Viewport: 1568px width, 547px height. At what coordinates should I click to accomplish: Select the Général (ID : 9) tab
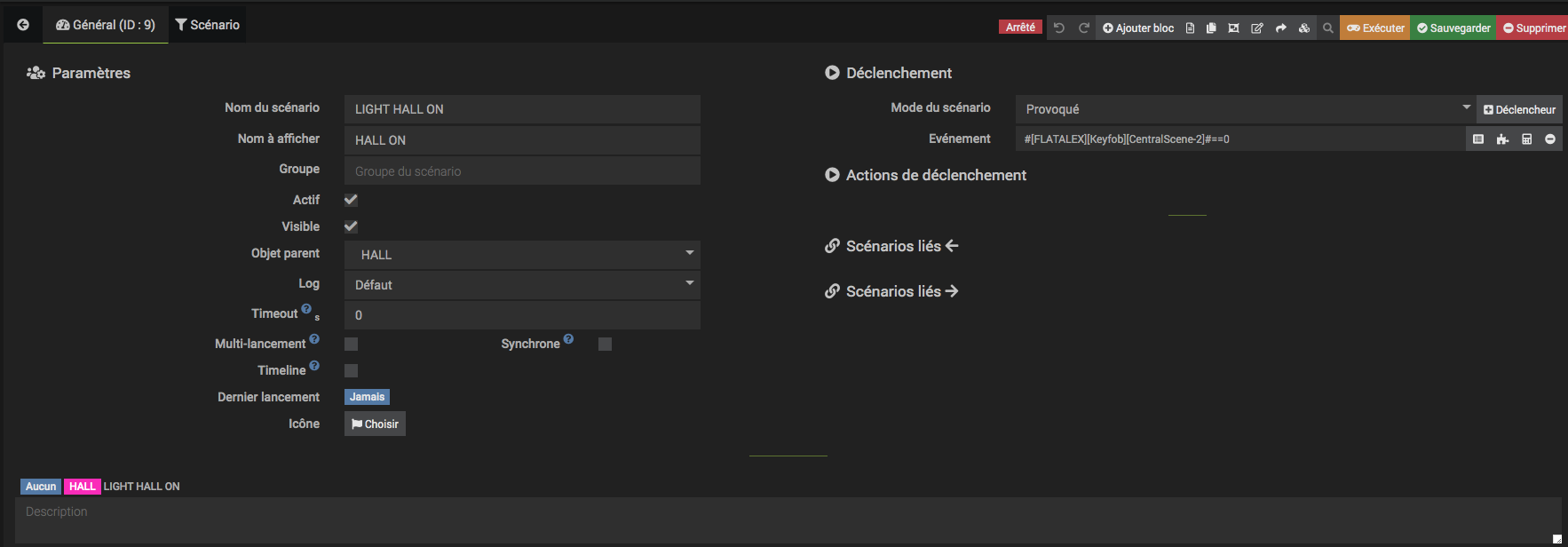click(x=106, y=25)
